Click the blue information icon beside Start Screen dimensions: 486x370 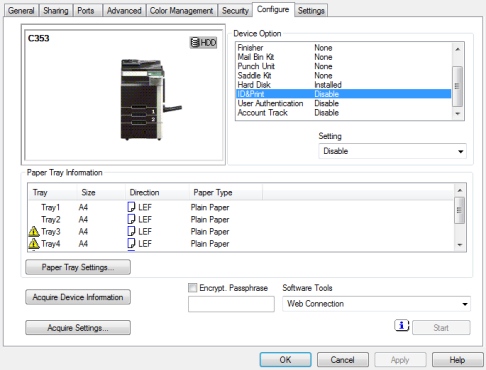pyautogui.click(x=402, y=325)
